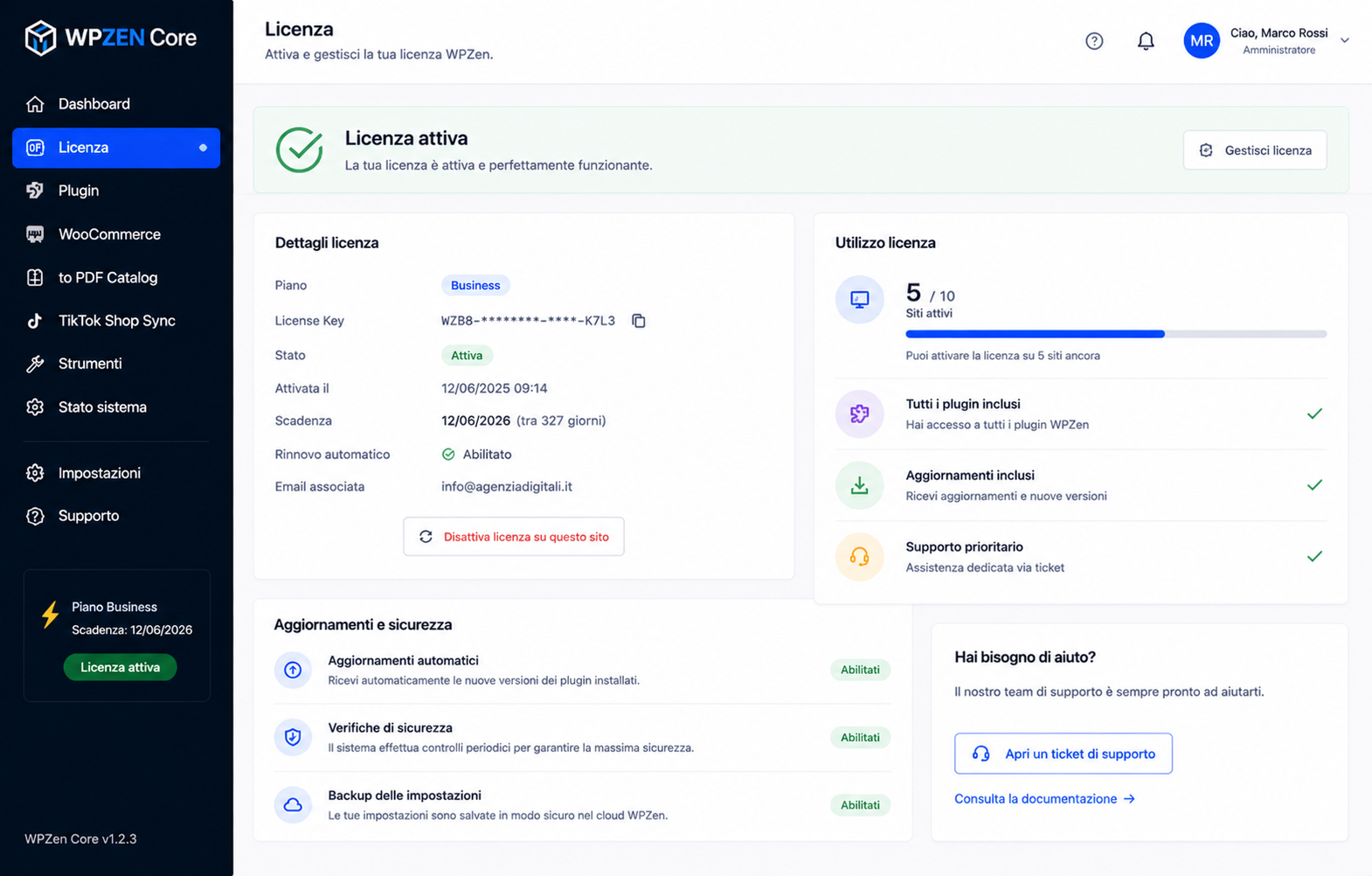Click the shield icon for Verifiche di sicurezza
Viewport: 1372px width, 876px height.
point(293,737)
